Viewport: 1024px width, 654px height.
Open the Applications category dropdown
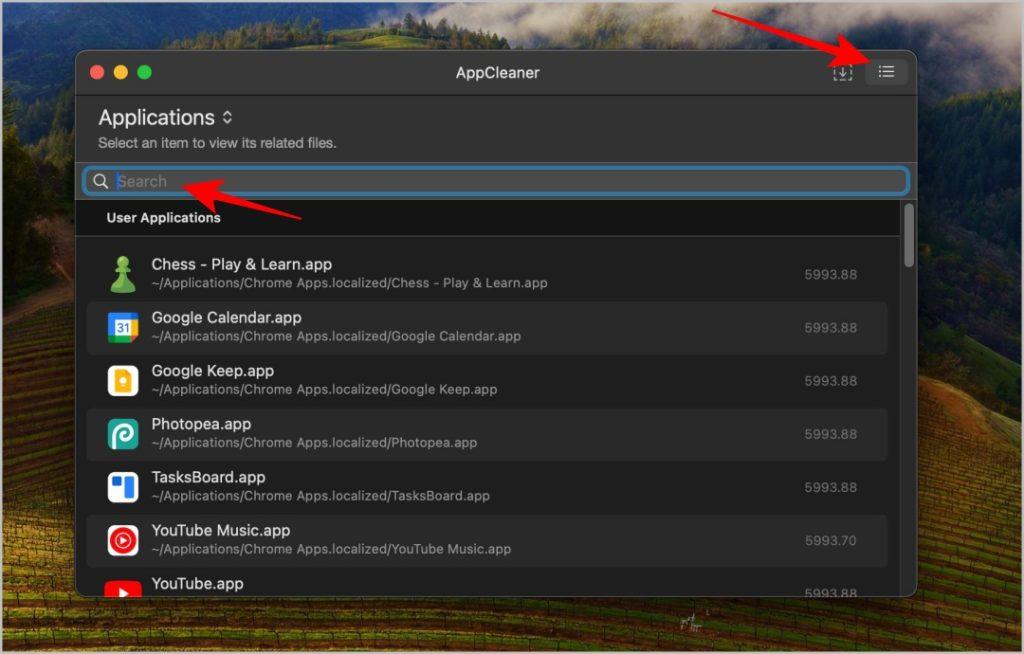pos(166,118)
